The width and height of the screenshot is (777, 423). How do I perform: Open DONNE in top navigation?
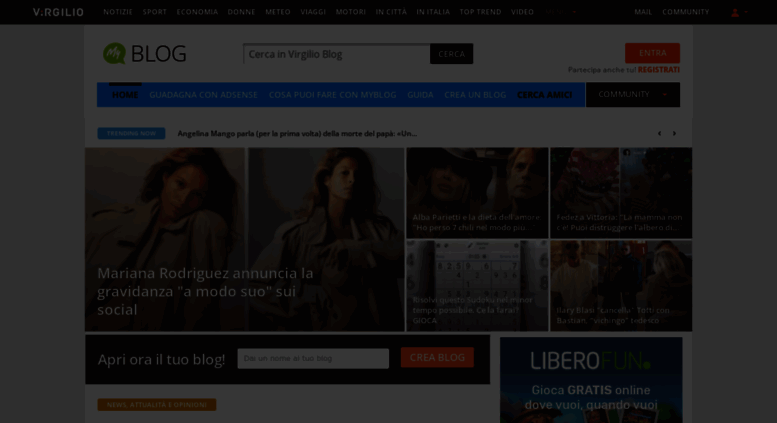coord(241,12)
